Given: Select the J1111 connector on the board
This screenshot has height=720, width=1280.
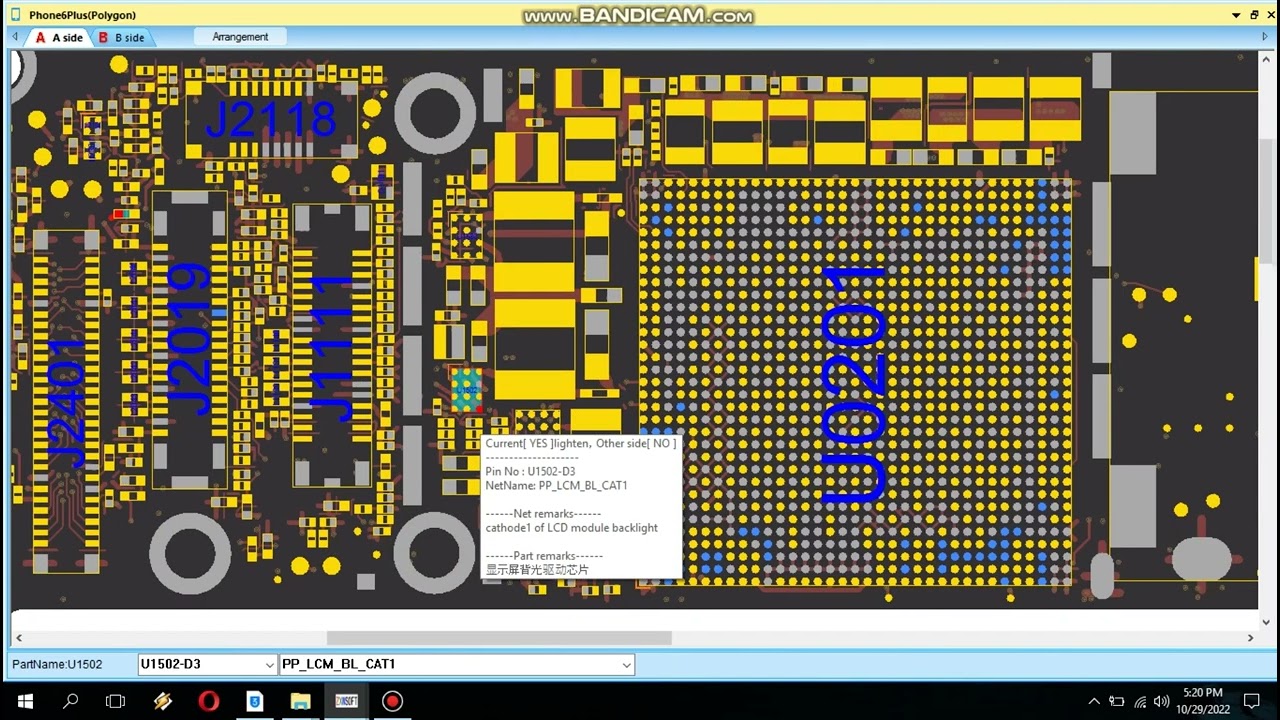Looking at the screenshot, I should (330, 345).
